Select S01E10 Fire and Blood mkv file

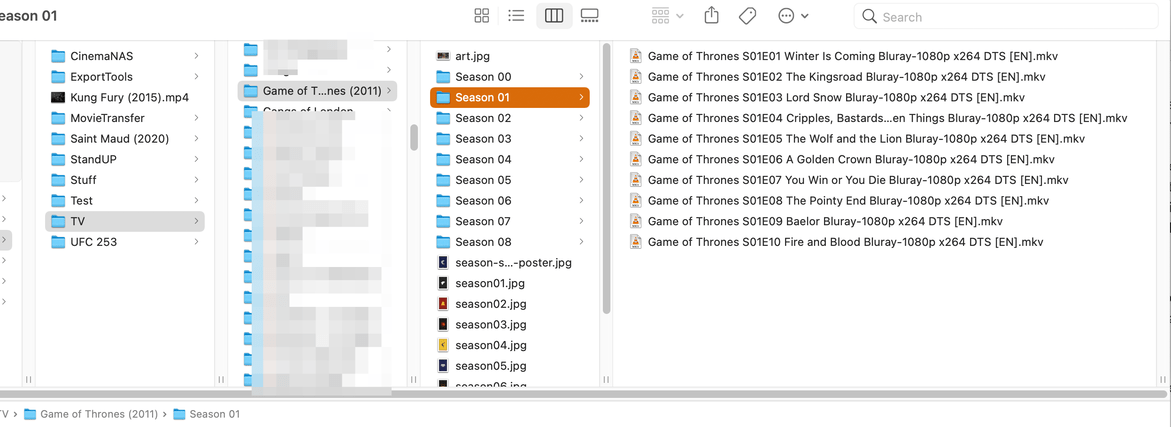(836, 242)
